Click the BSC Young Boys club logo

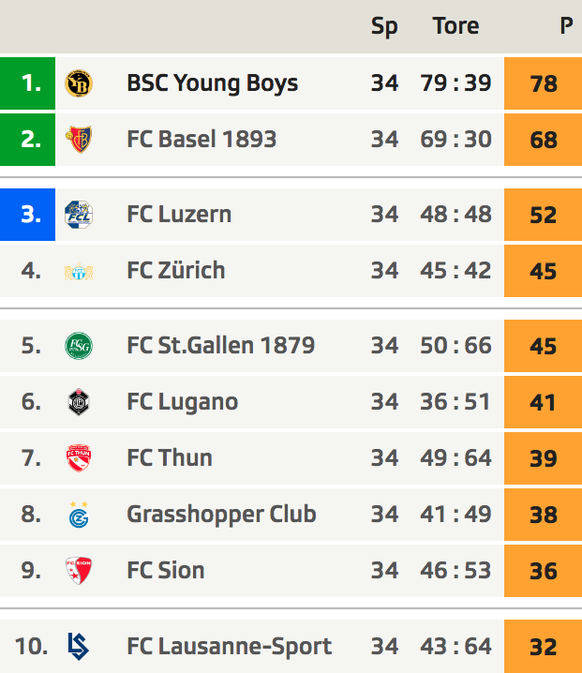point(79,83)
